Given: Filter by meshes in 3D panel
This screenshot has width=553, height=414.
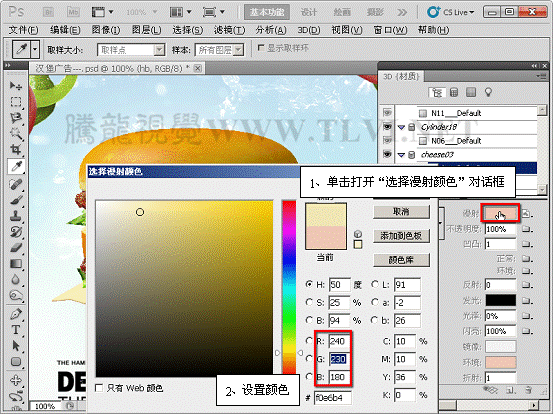Looking at the screenshot, I should click(x=454, y=92).
